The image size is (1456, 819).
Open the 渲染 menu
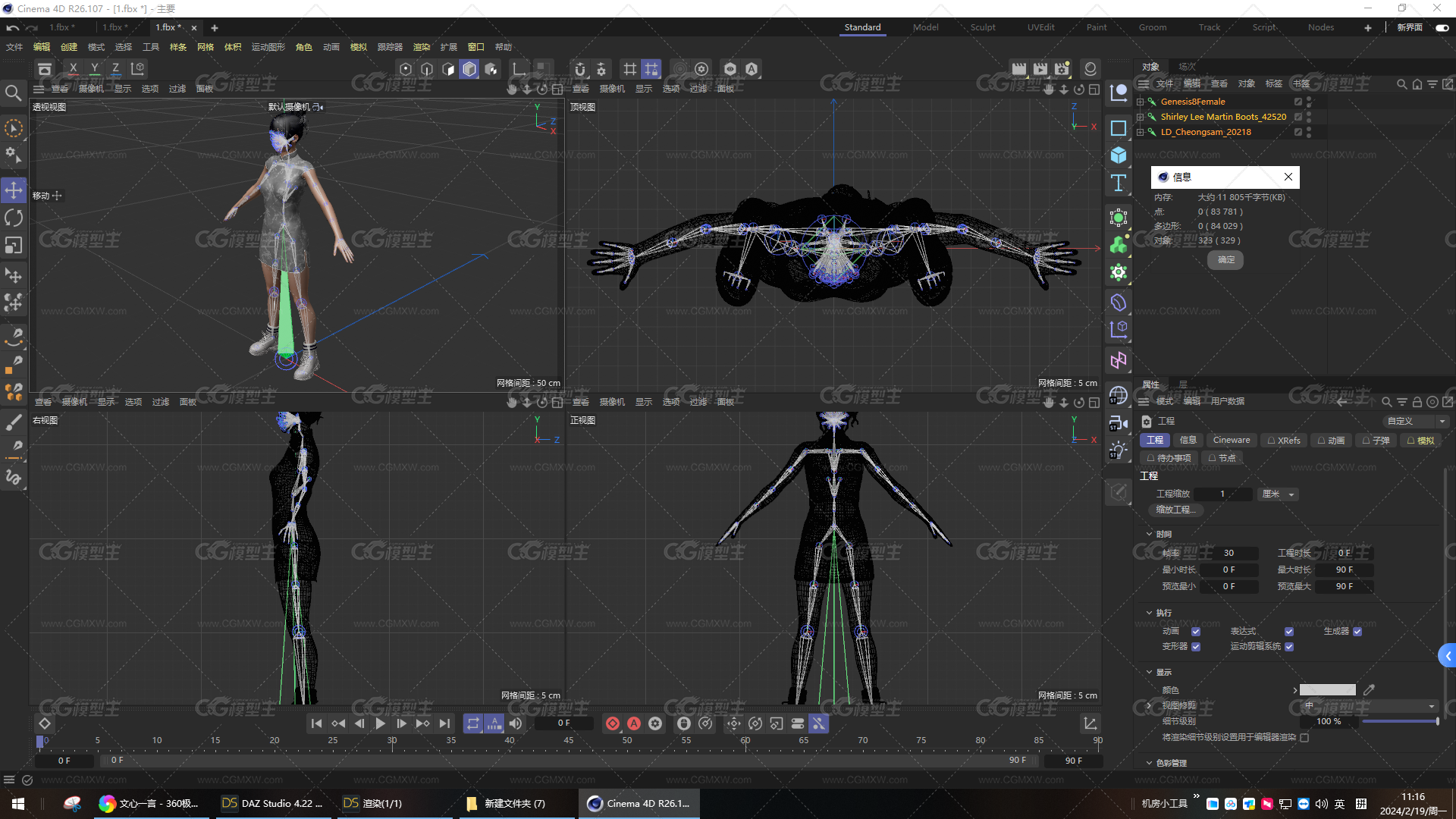click(x=422, y=47)
